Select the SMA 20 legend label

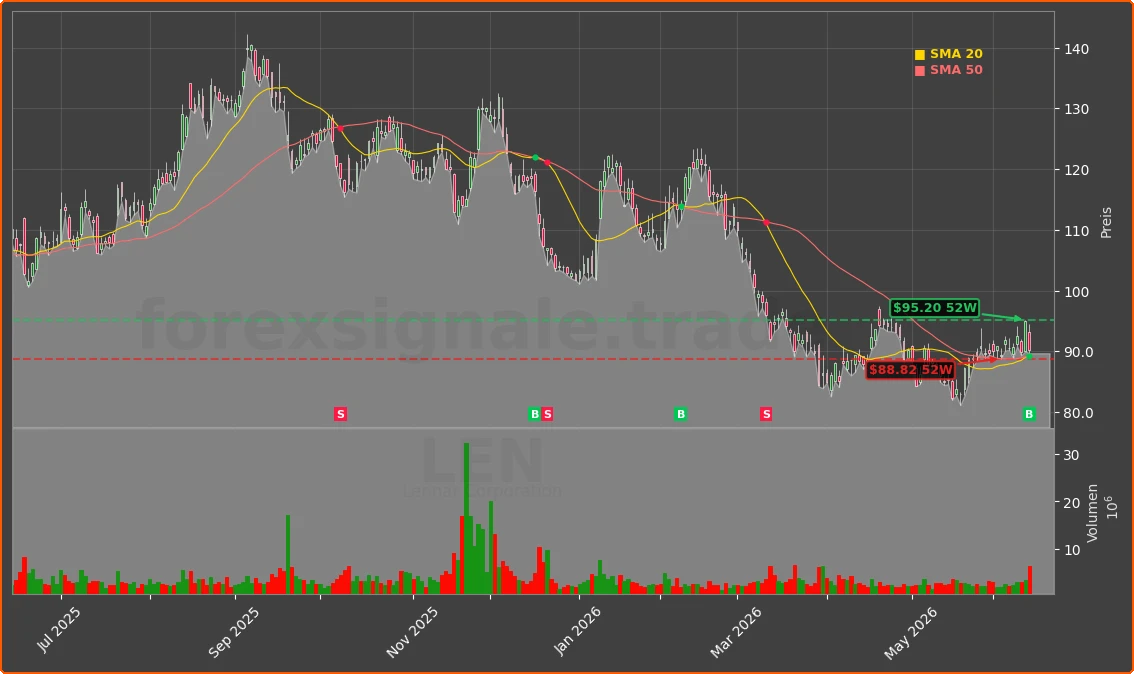point(956,54)
